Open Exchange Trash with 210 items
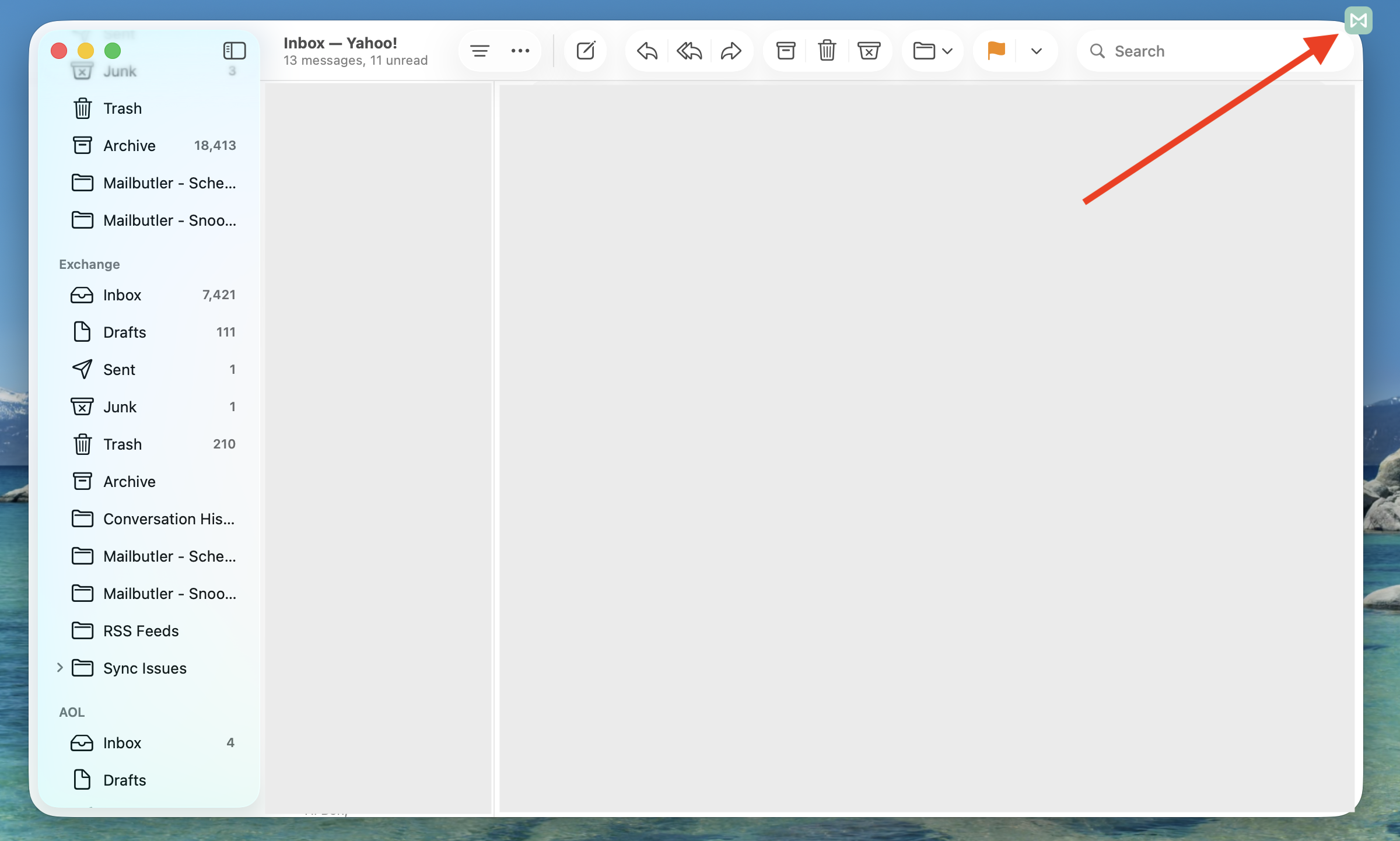 pos(149,444)
